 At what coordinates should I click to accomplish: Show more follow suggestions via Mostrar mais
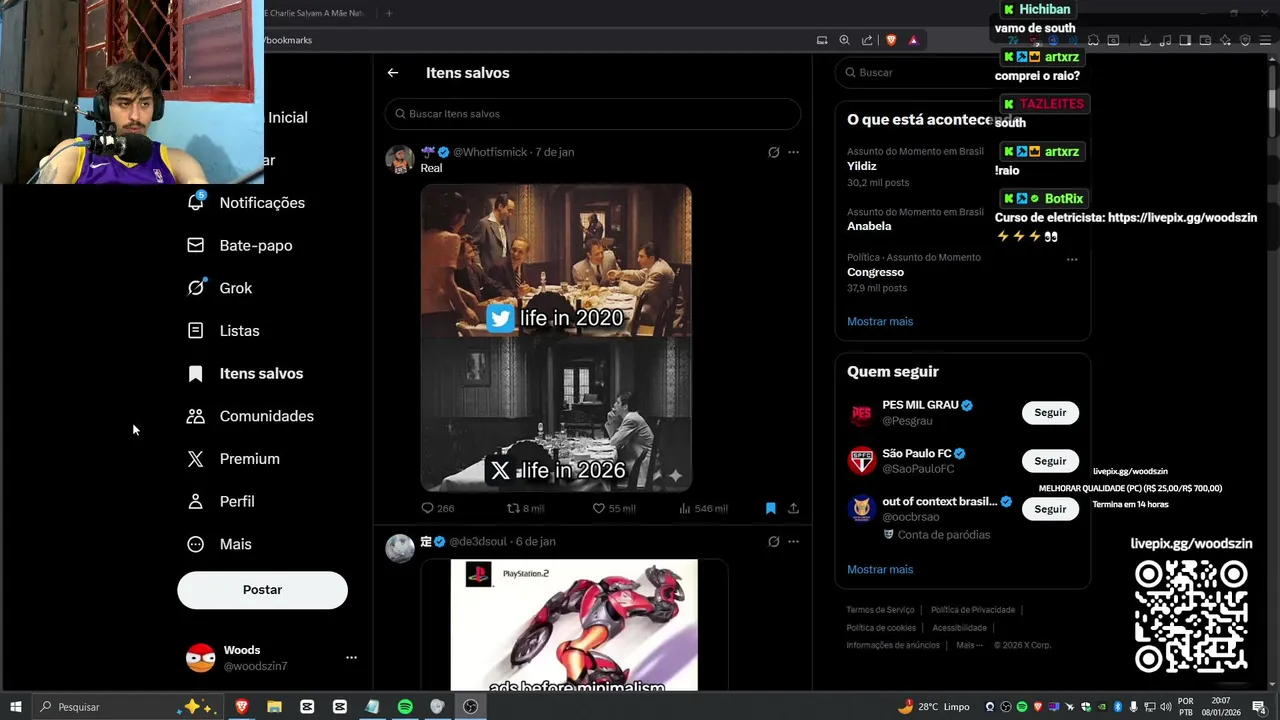tap(880, 569)
